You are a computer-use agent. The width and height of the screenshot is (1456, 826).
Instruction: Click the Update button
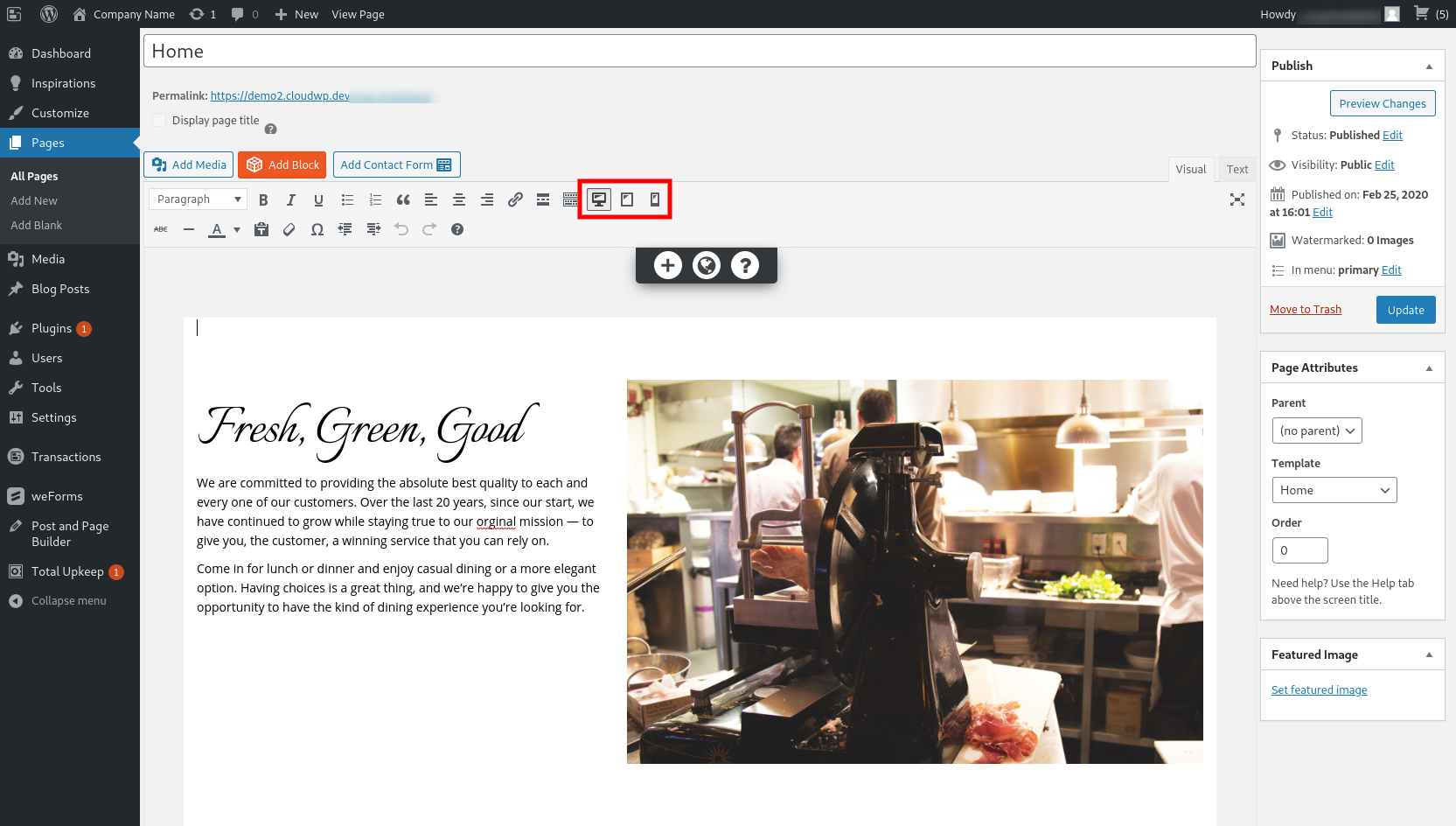coord(1405,310)
